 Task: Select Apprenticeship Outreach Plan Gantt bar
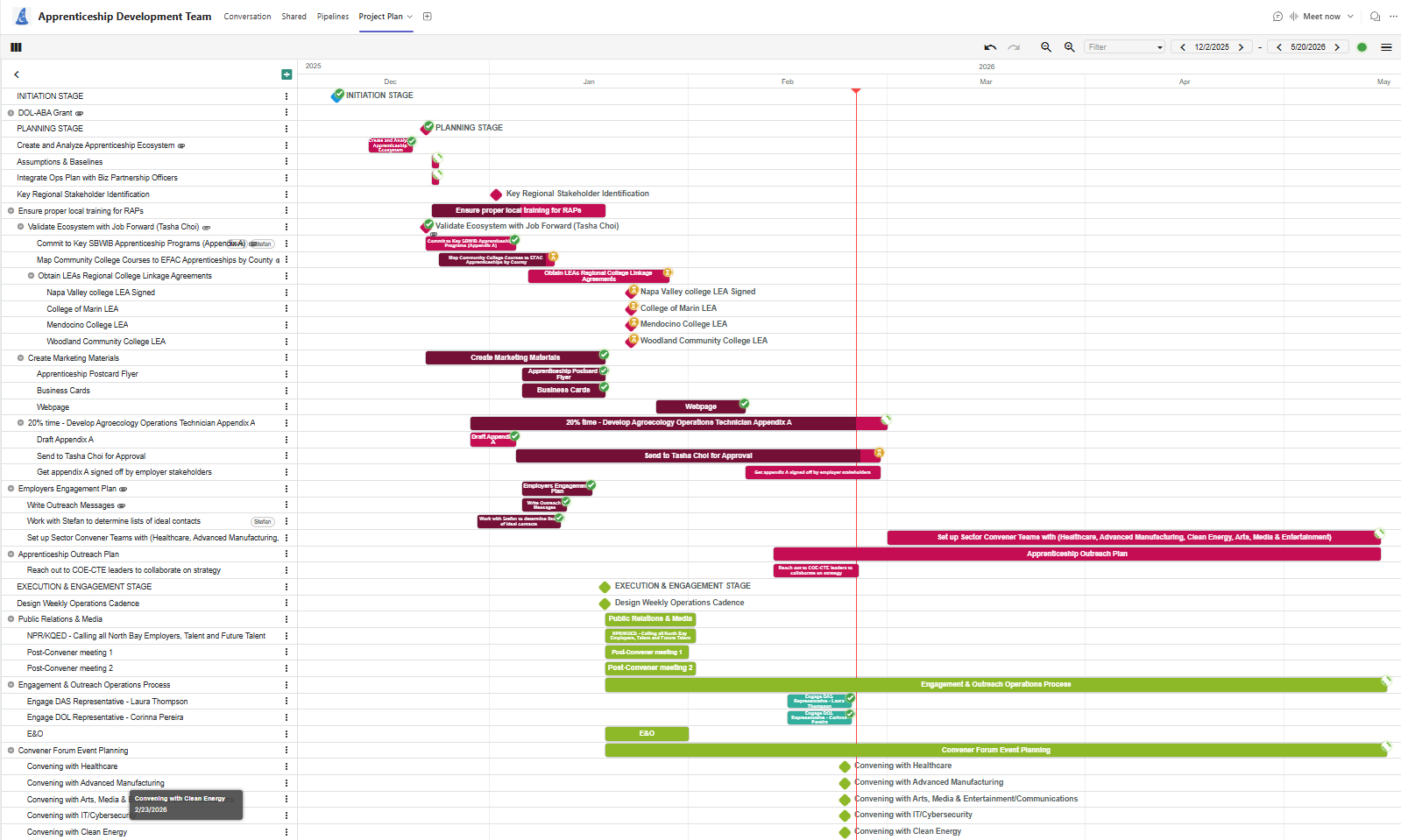click(x=1077, y=554)
